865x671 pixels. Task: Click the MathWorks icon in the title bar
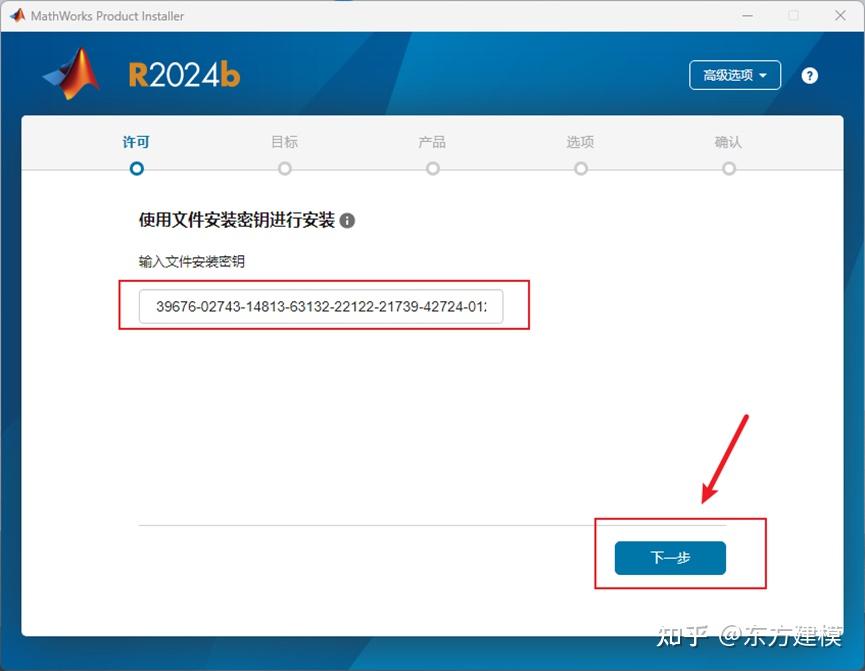(x=16, y=15)
